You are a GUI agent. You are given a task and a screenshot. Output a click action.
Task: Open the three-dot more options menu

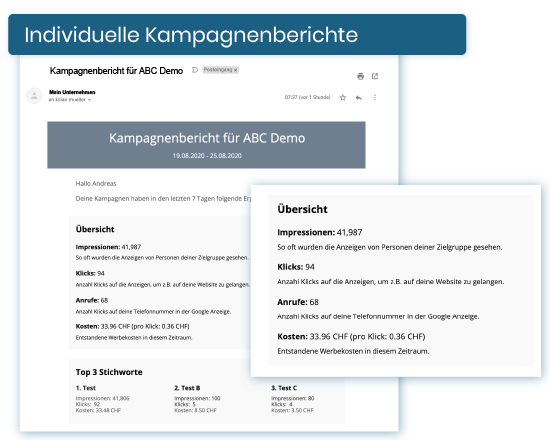(375, 98)
